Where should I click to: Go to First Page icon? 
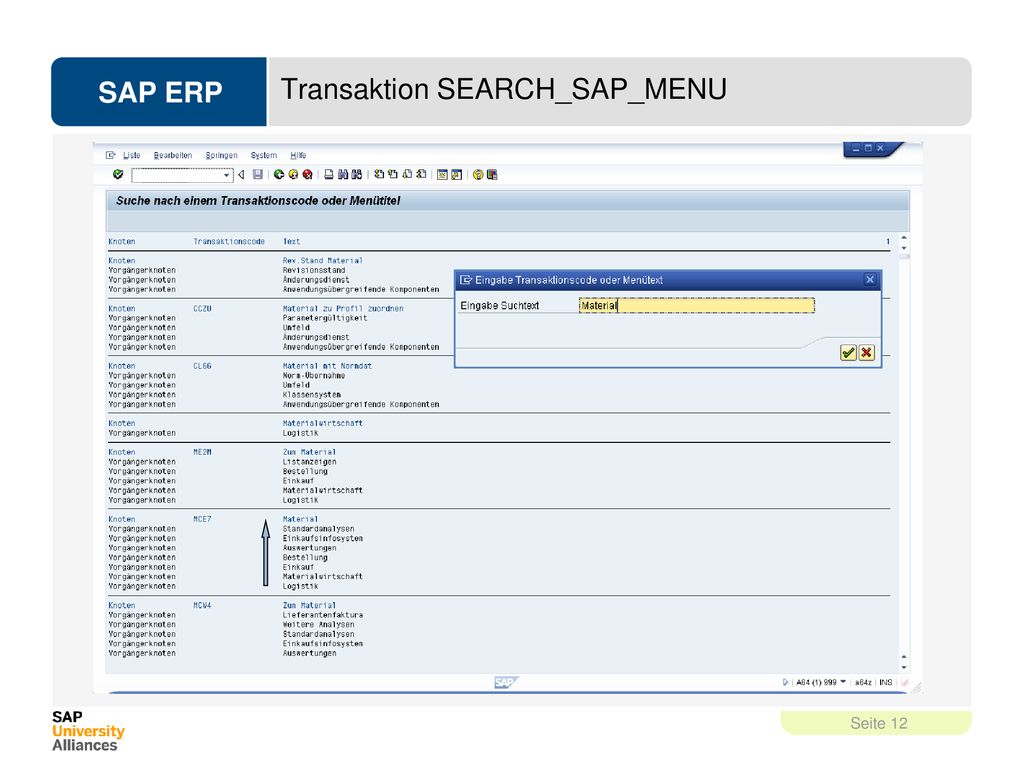pos(379,174)
